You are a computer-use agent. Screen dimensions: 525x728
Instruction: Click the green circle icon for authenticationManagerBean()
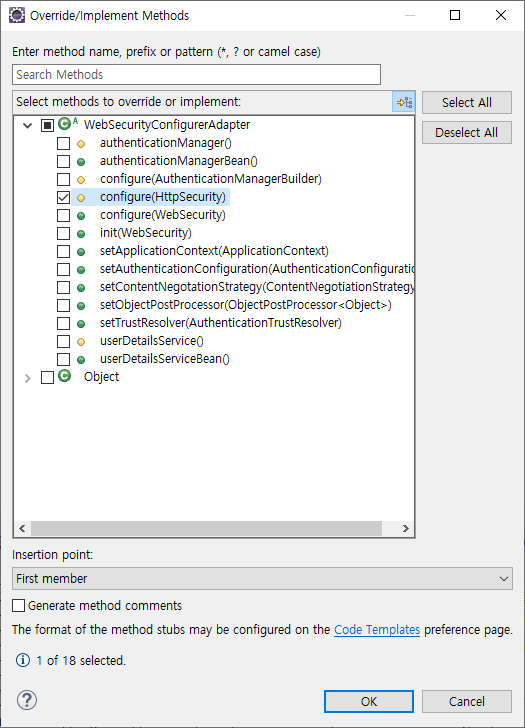coord(81,162)
